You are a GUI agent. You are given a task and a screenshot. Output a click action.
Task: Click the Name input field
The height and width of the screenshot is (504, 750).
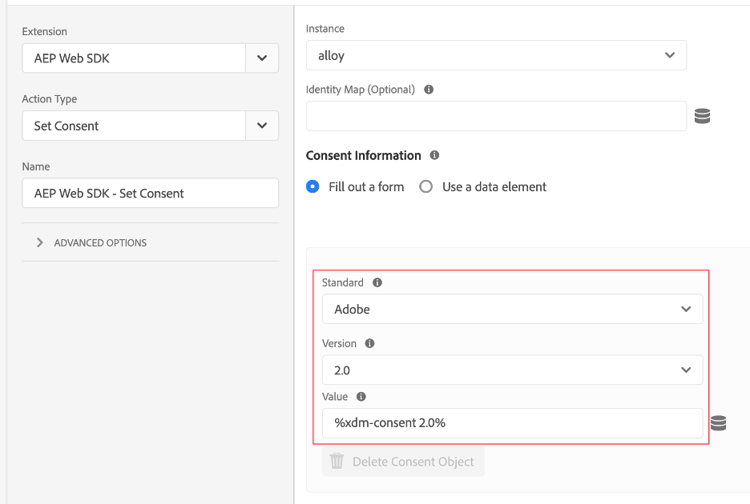pyautogui.click(x=150, y=193)
